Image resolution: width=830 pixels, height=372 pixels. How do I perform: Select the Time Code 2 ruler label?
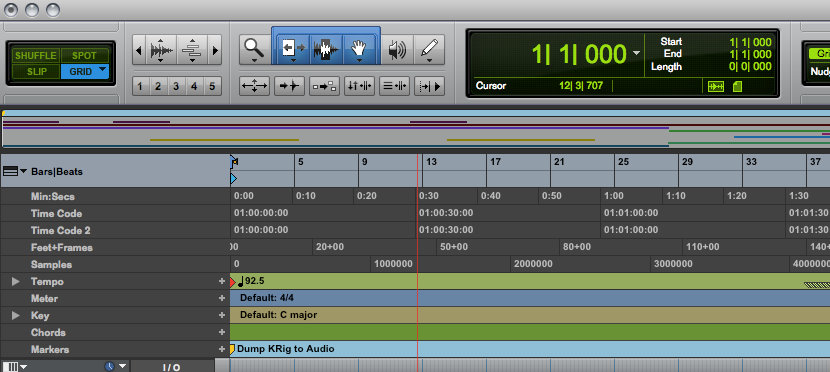[x=61, y=230]
